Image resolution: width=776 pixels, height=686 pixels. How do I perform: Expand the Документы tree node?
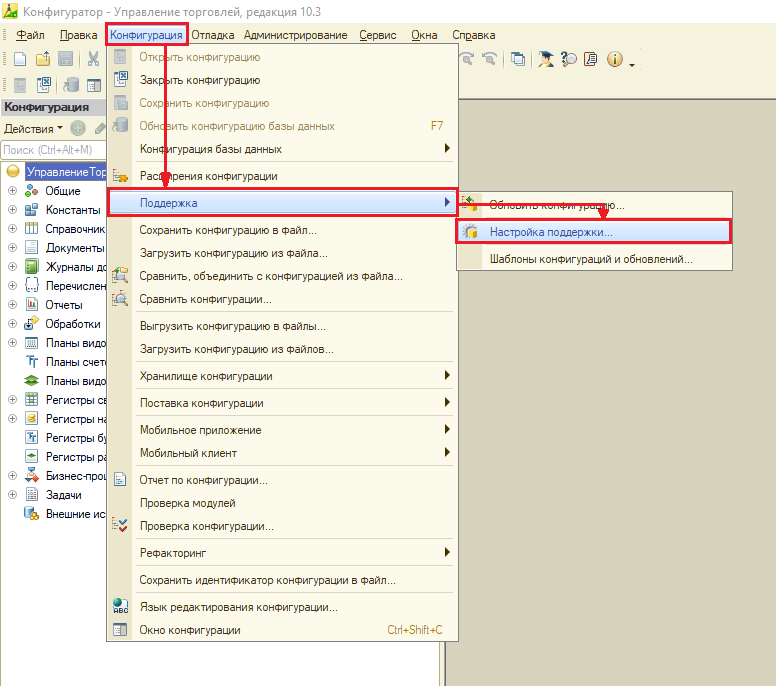12,247
